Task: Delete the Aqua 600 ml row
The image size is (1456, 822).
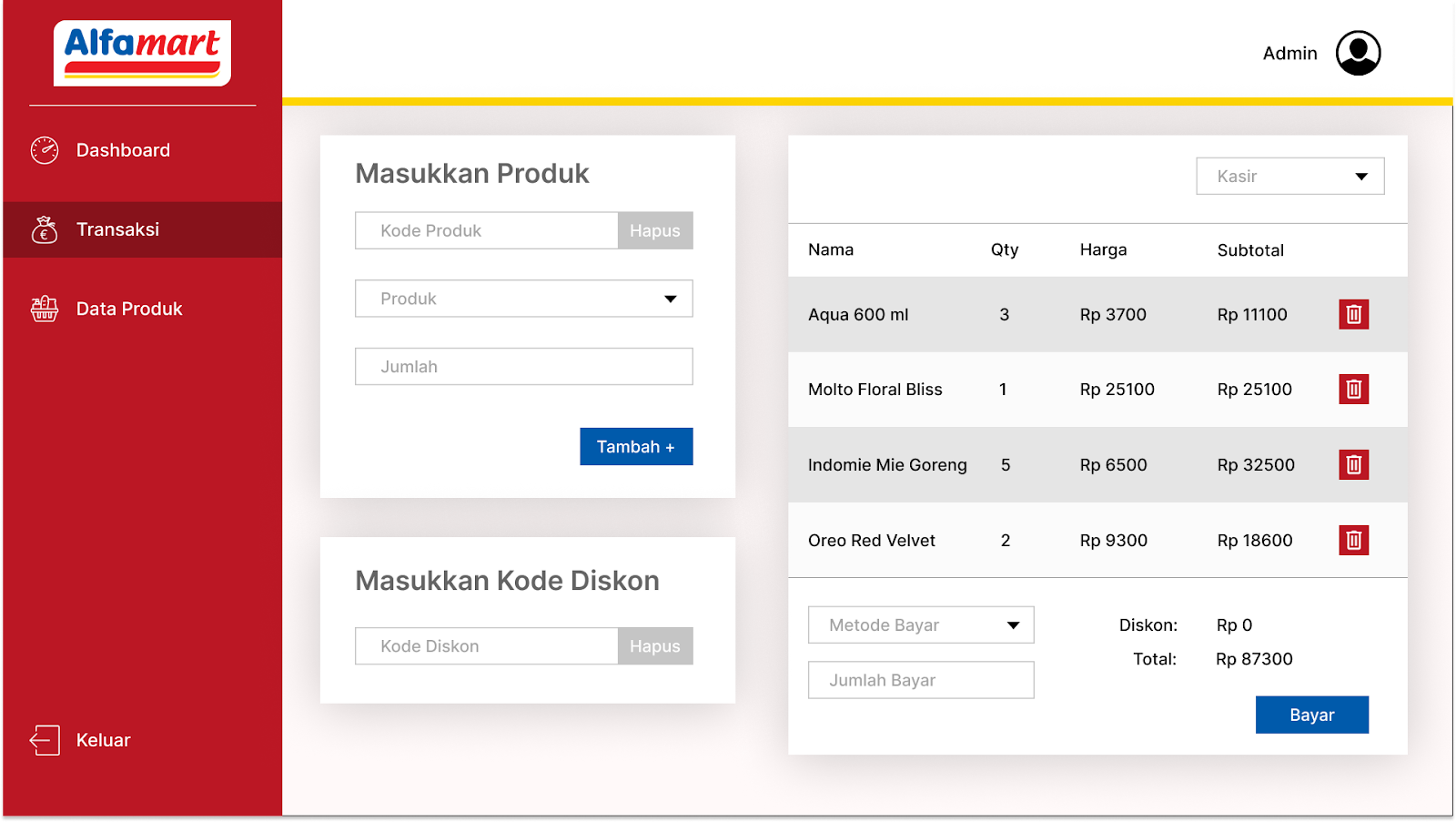Action: pos(1354,314)
